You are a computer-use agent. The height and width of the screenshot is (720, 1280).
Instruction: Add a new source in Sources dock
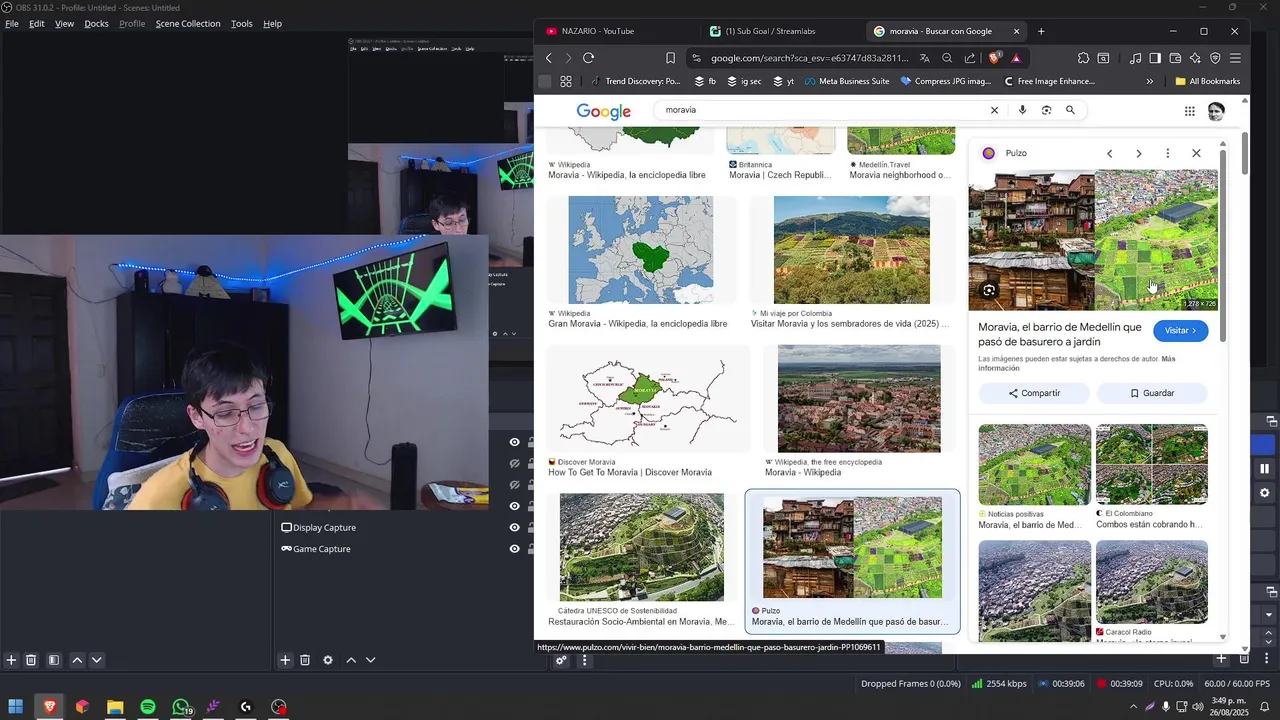coord(285,660)
